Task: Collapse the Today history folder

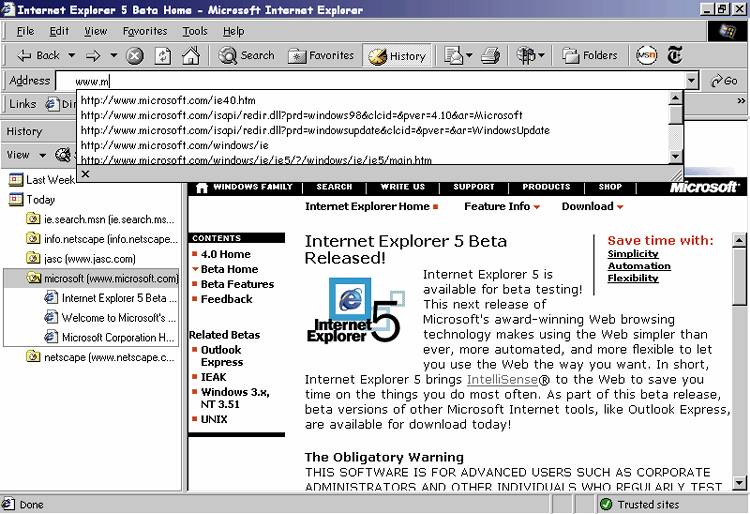Action: (32, 199)
